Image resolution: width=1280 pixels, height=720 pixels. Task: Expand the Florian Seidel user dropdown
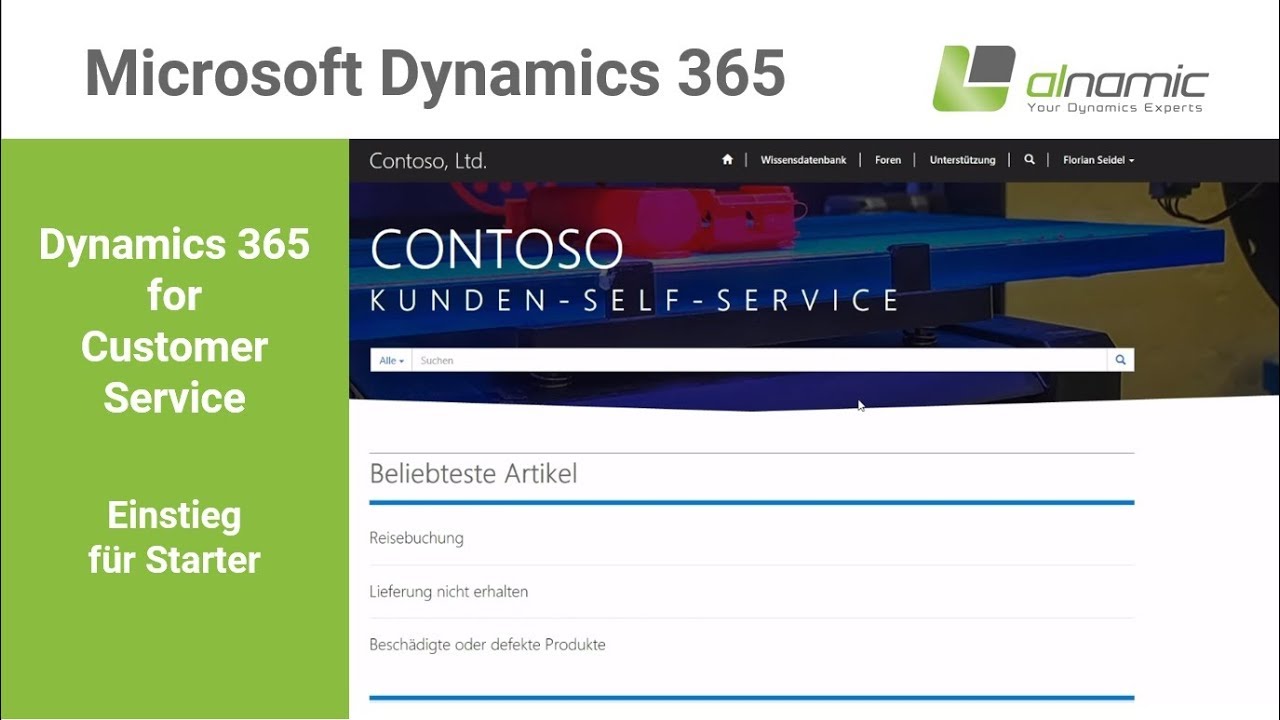pos(1098,160)
